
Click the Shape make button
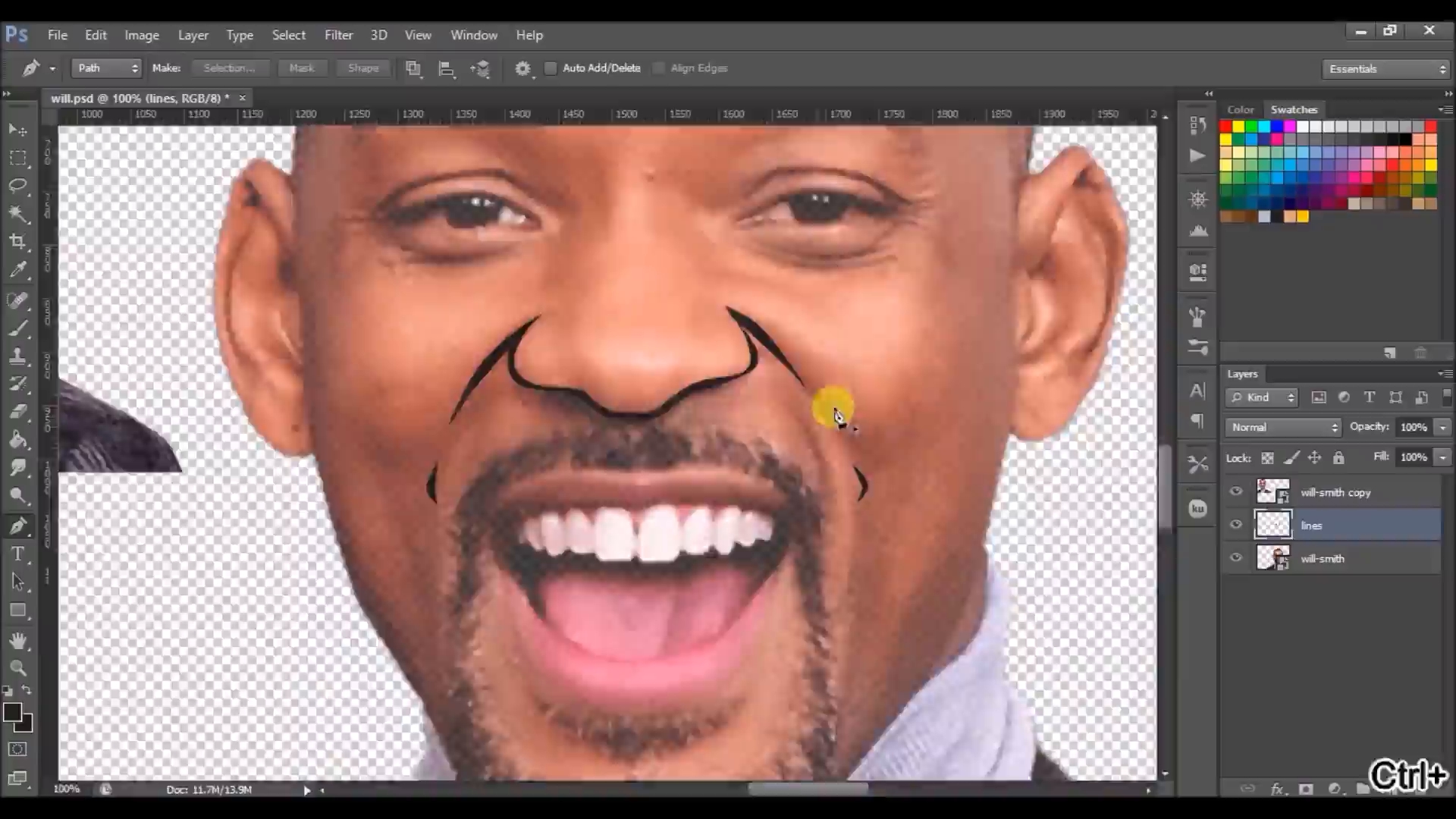click(362, 68)
